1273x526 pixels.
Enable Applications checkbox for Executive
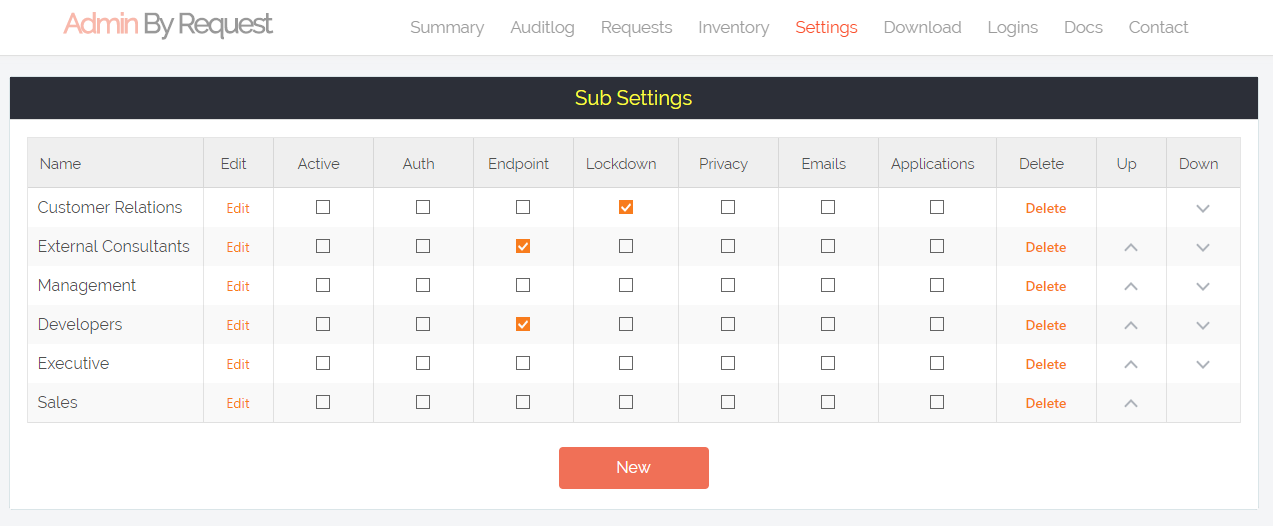pyautogui.click(x=937, y=363)
